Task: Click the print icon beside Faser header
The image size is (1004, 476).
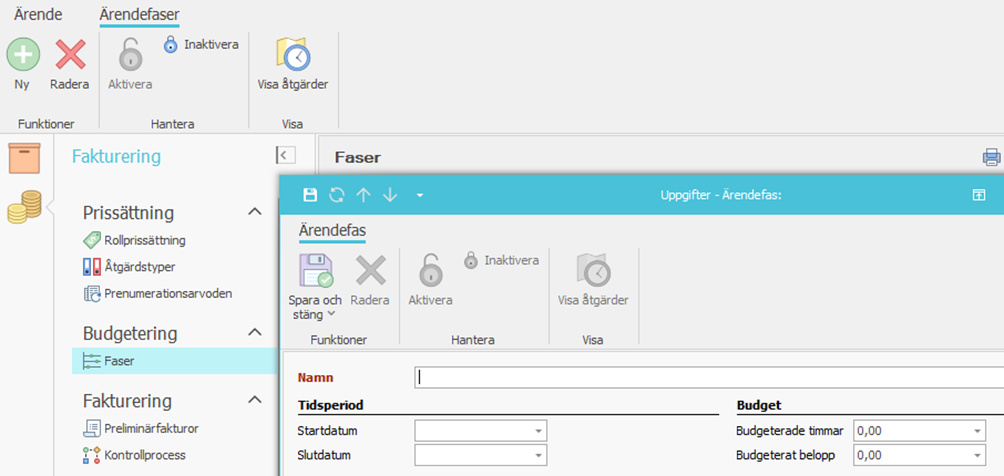Action: click(991, 157)
